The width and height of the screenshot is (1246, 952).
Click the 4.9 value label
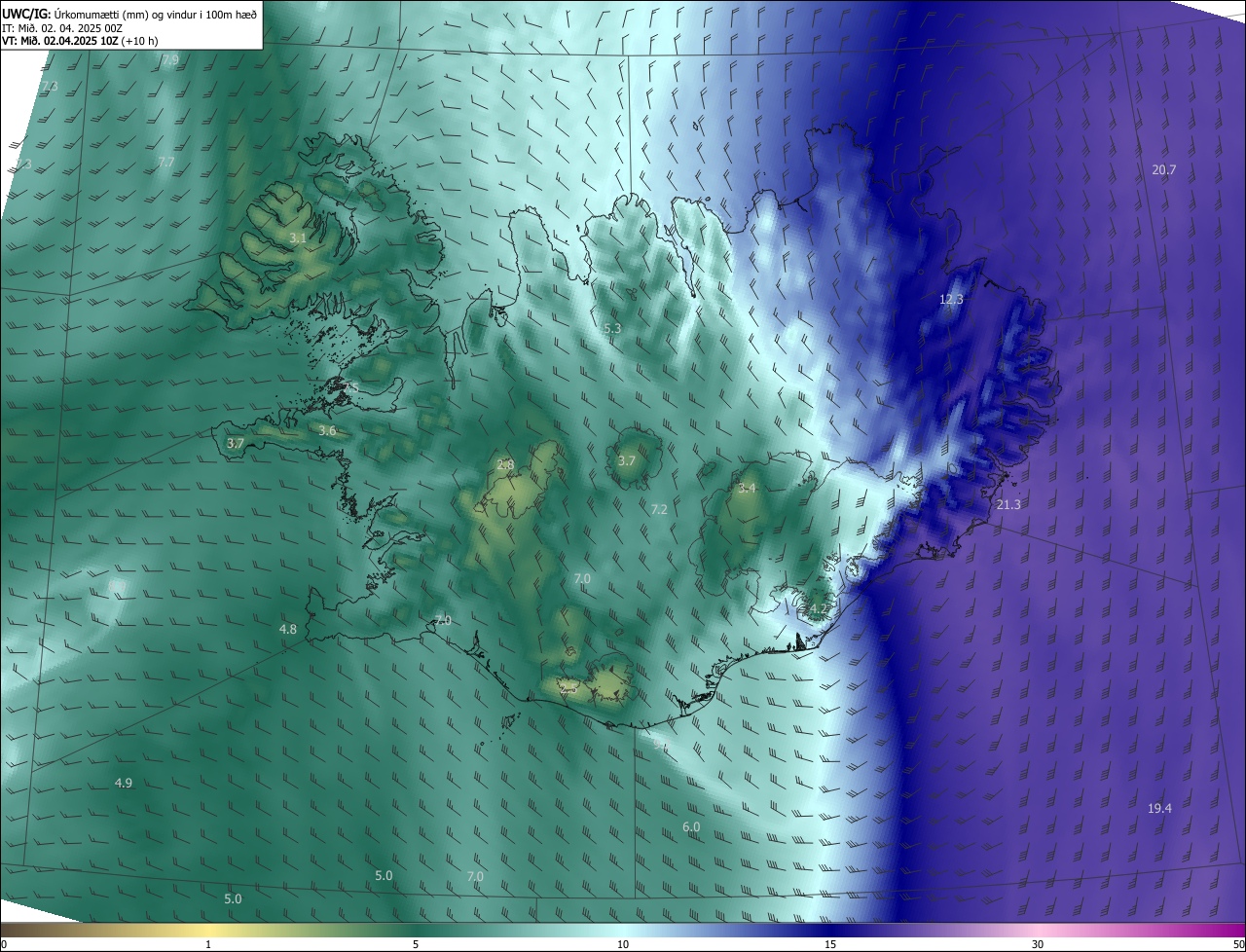[124, 783]
